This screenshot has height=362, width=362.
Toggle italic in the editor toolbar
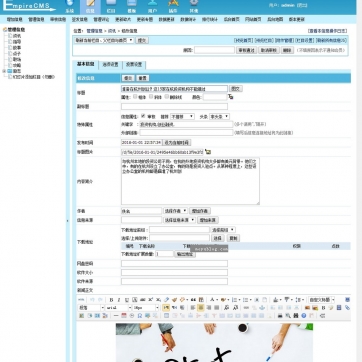(119, 300)
